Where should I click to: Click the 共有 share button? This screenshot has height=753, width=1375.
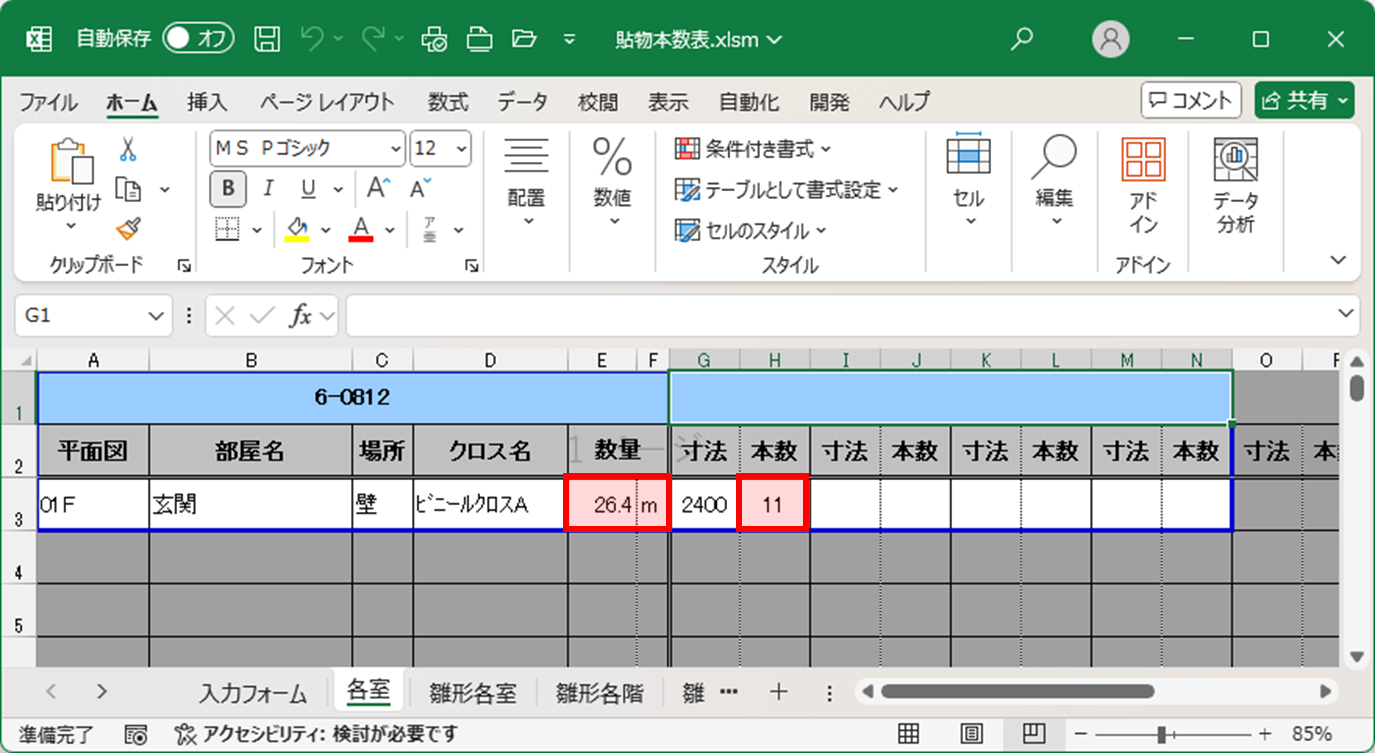click(x=1304, y=100)
